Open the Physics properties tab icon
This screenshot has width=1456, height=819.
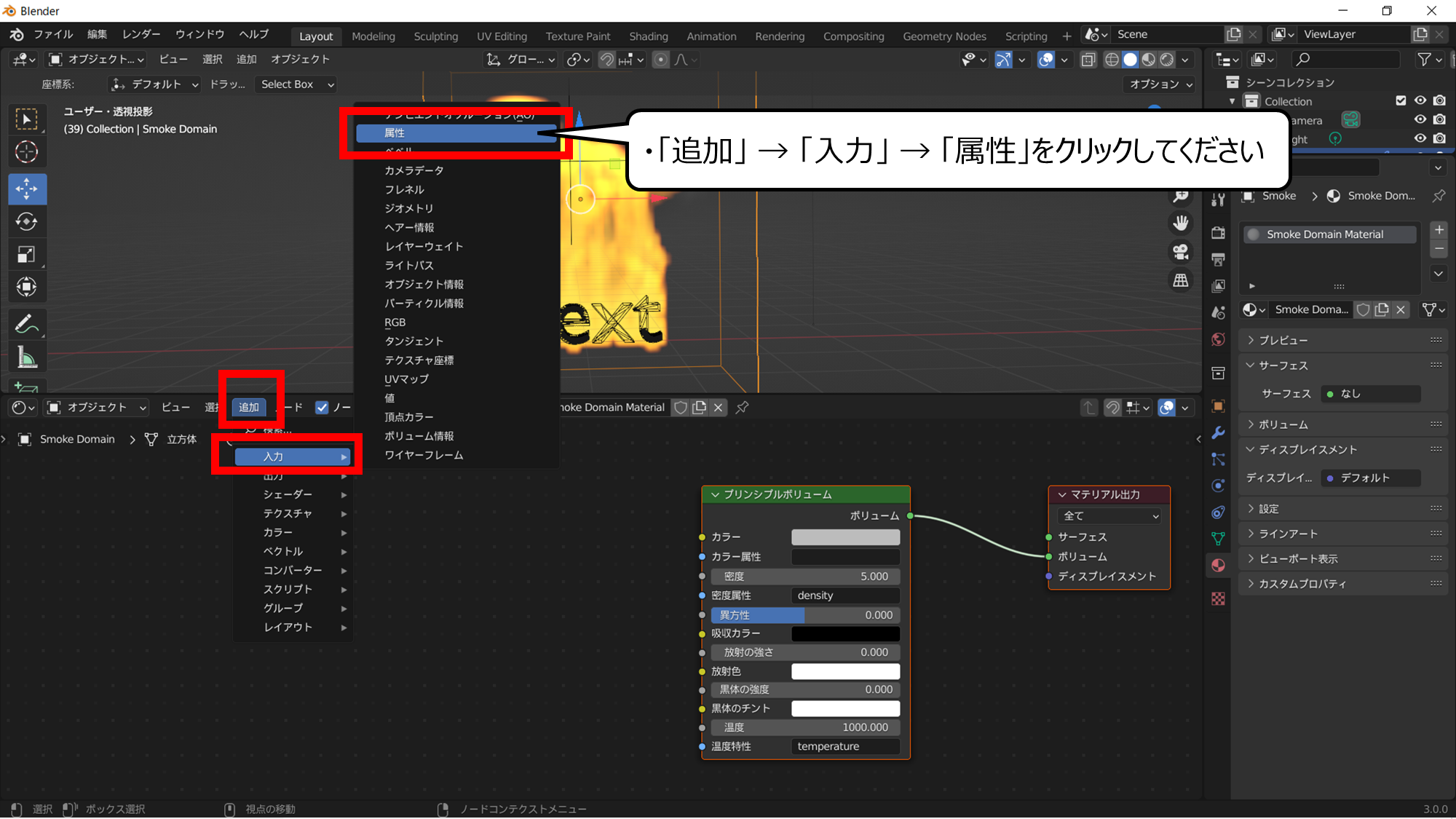[x=1218, y=486]
